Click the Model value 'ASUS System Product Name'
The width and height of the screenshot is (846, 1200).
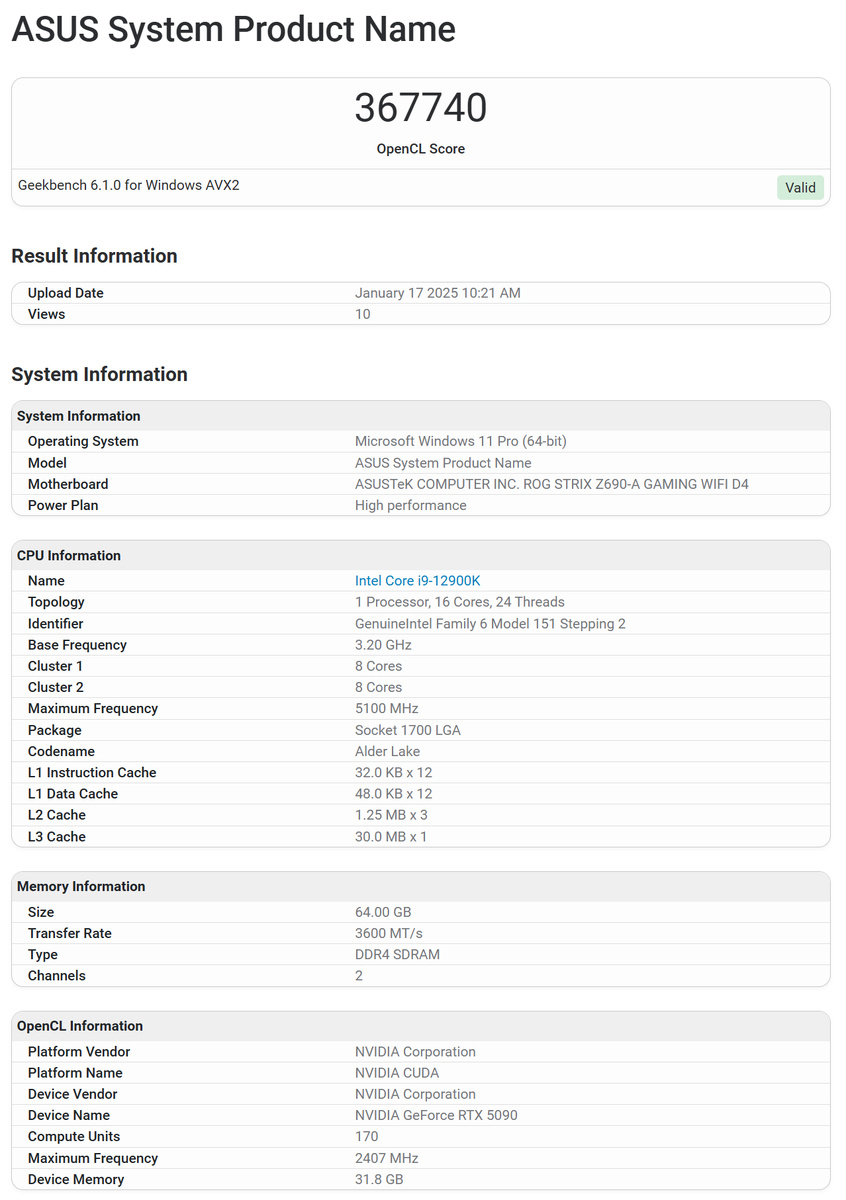coord(443,463)
